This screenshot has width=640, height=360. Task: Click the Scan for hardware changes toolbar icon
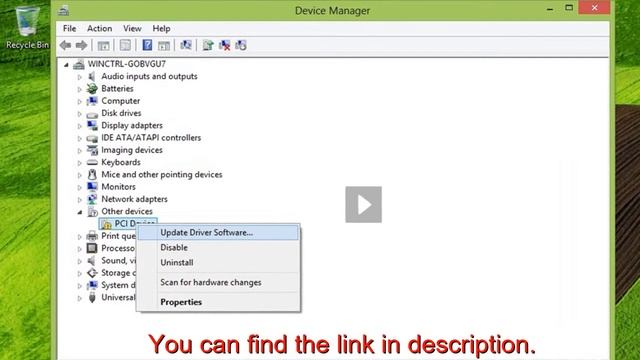click(x=186, y=45)
